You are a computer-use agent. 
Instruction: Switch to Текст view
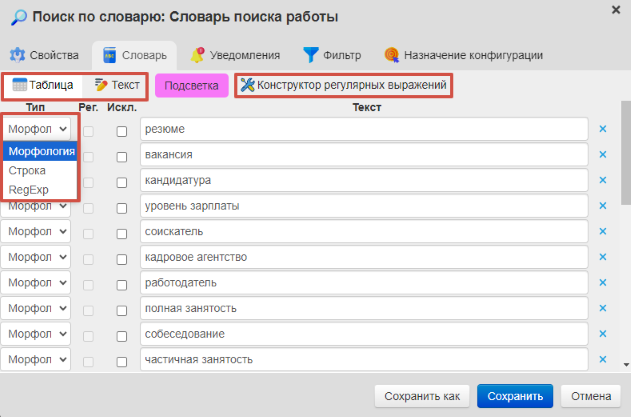tap(117, 85)
